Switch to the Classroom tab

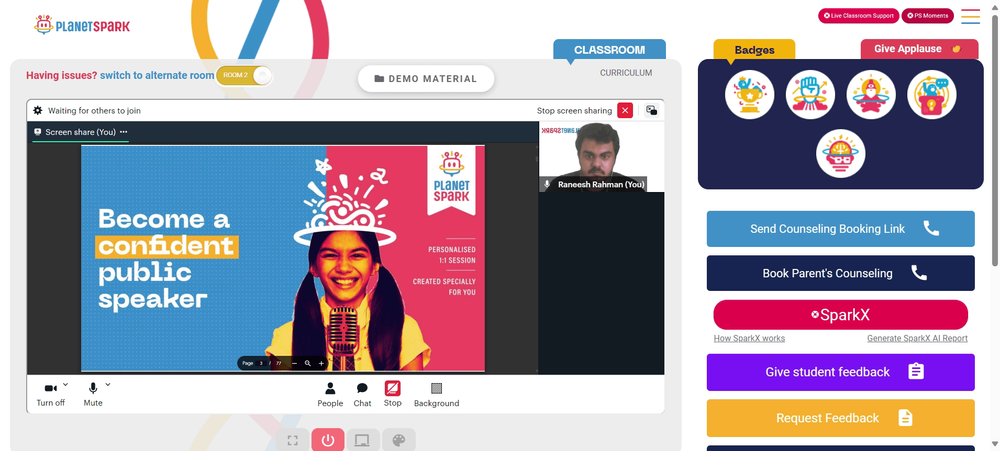[x=609, y=50]
